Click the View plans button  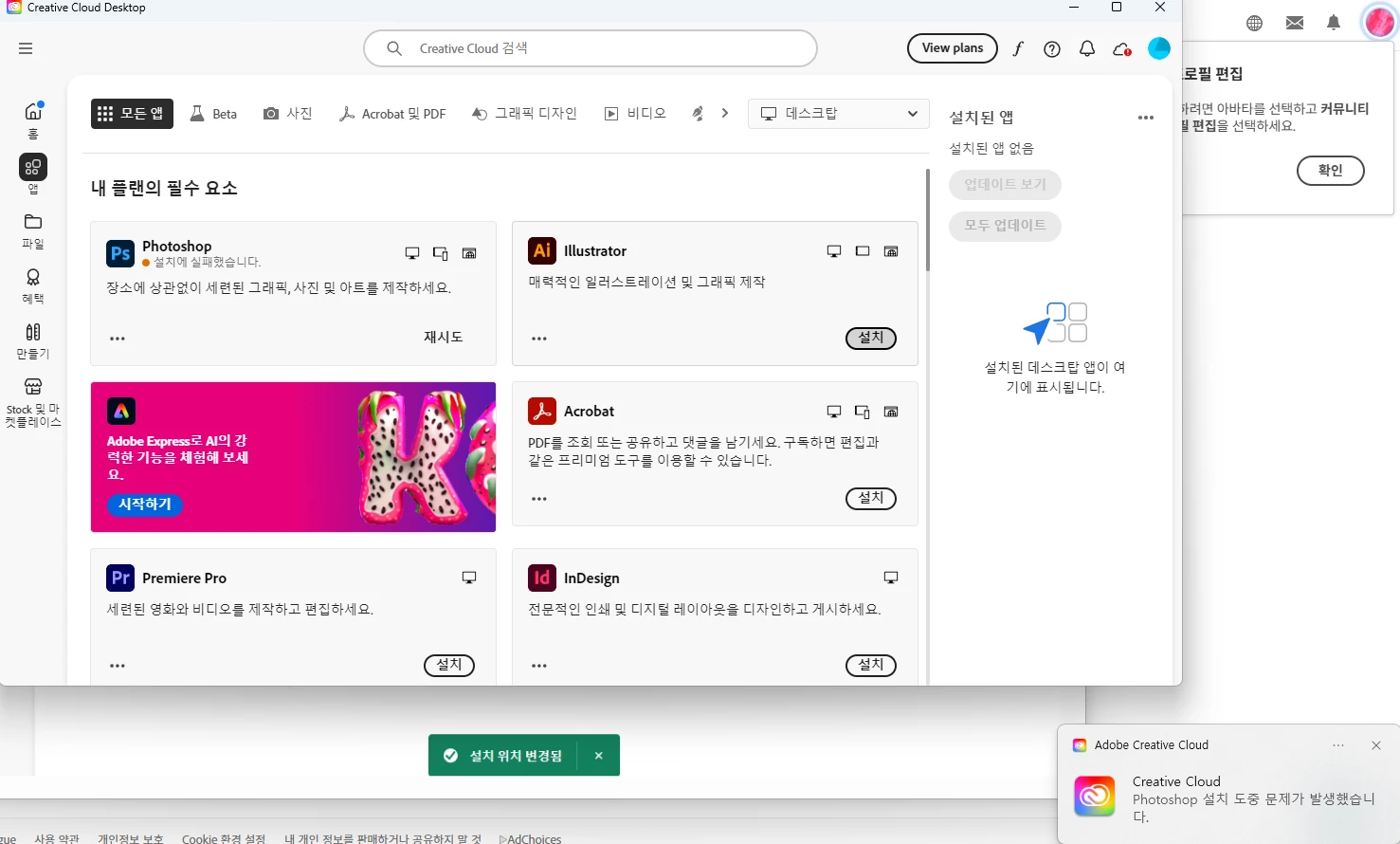(x=953, y=48)
